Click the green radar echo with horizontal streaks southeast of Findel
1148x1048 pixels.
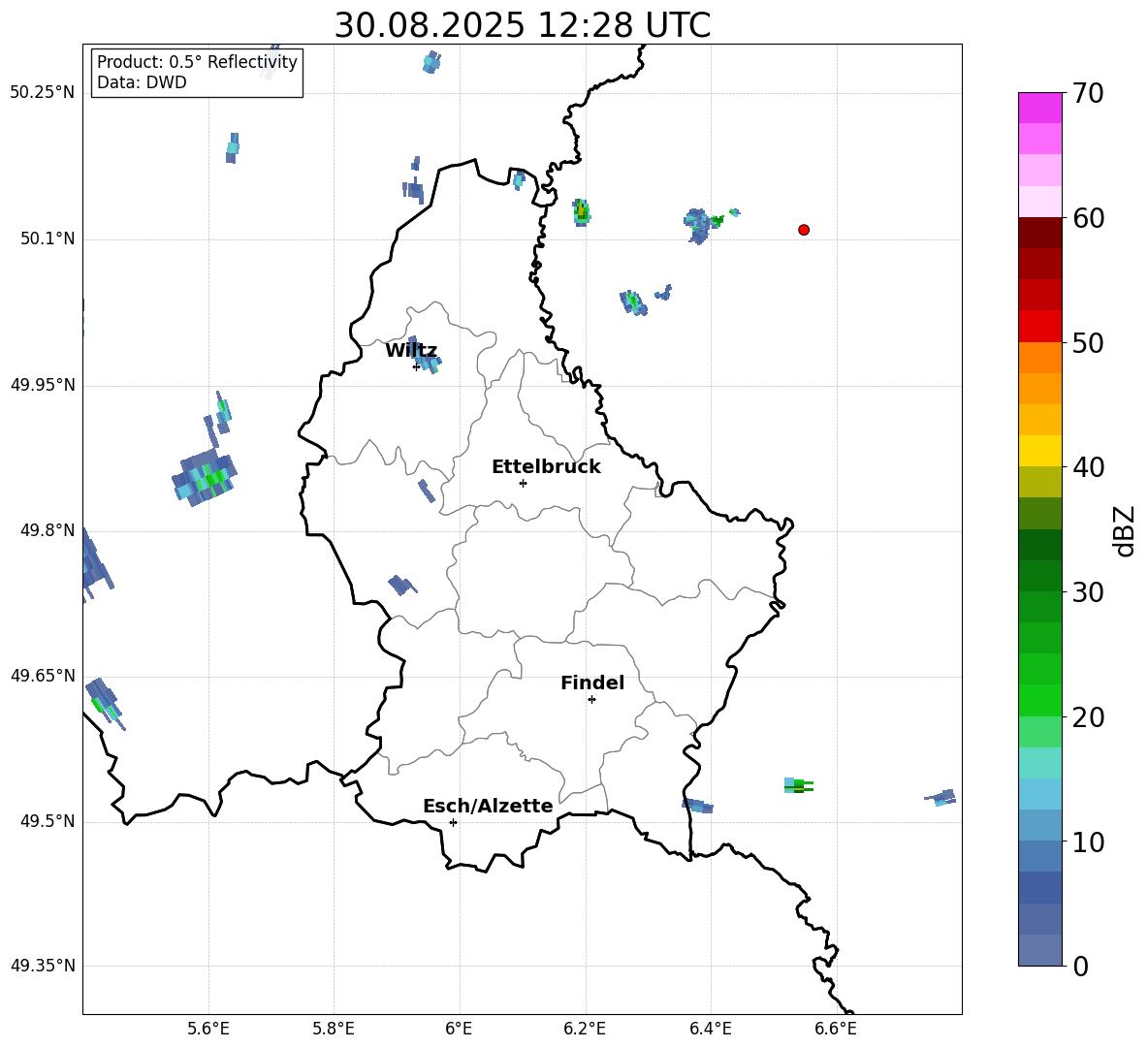click(x=798, y=785)
